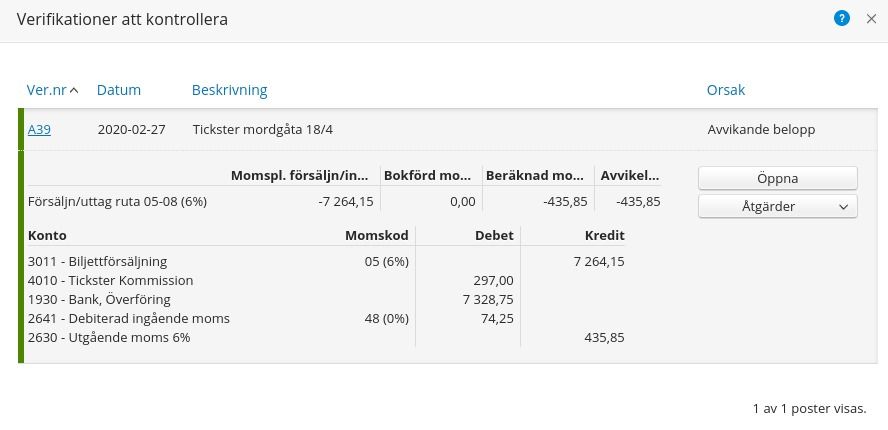
Task: Open verification link A39
Action: pos(39,129)
